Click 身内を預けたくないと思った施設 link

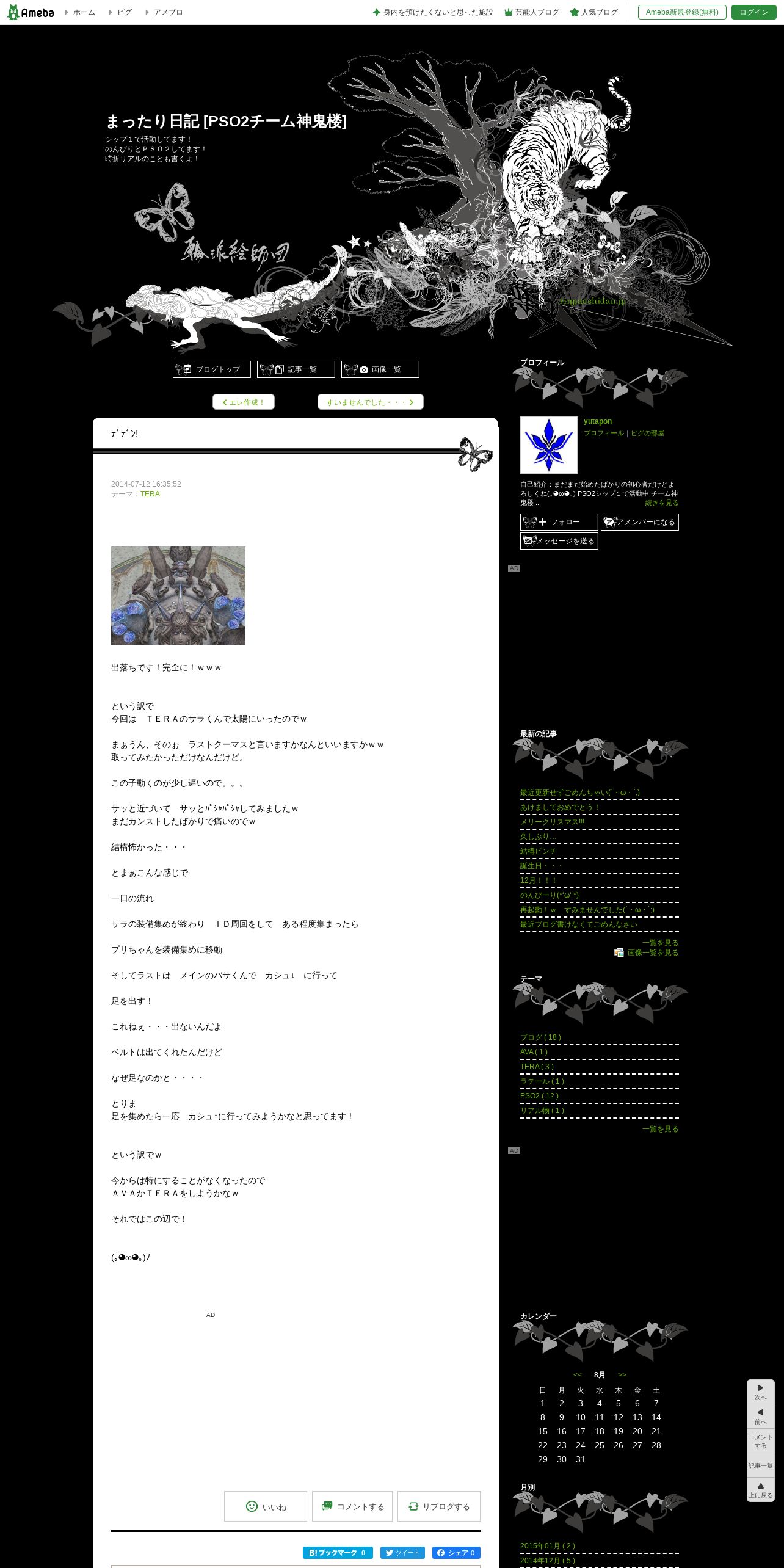[x=433, y=12]
